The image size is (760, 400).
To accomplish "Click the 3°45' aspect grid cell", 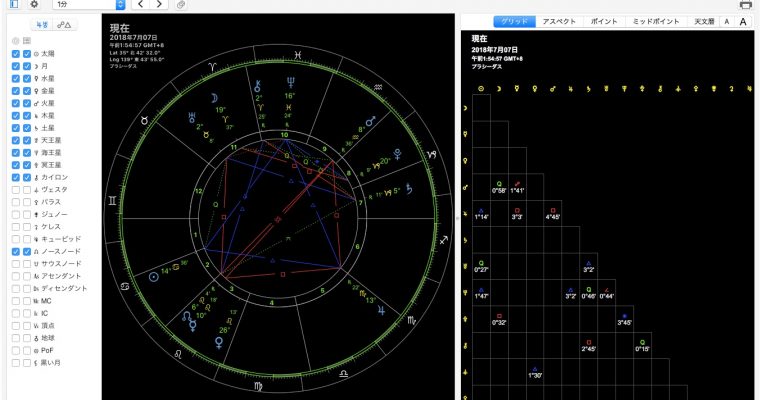I will pos(624,319).
